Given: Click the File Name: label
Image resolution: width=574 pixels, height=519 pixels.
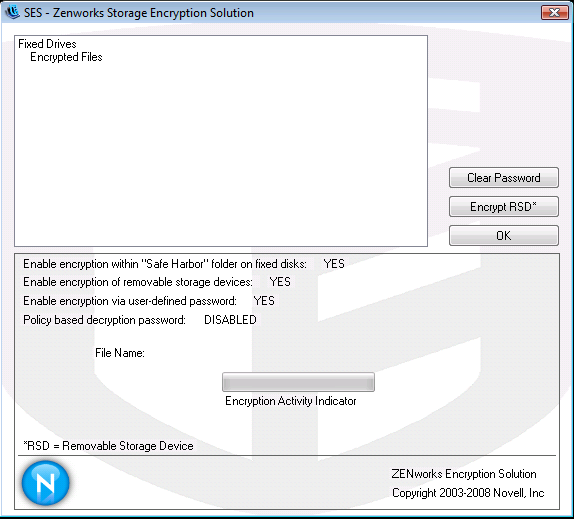Looking at the screenshot, I should [x=120, y=353].
